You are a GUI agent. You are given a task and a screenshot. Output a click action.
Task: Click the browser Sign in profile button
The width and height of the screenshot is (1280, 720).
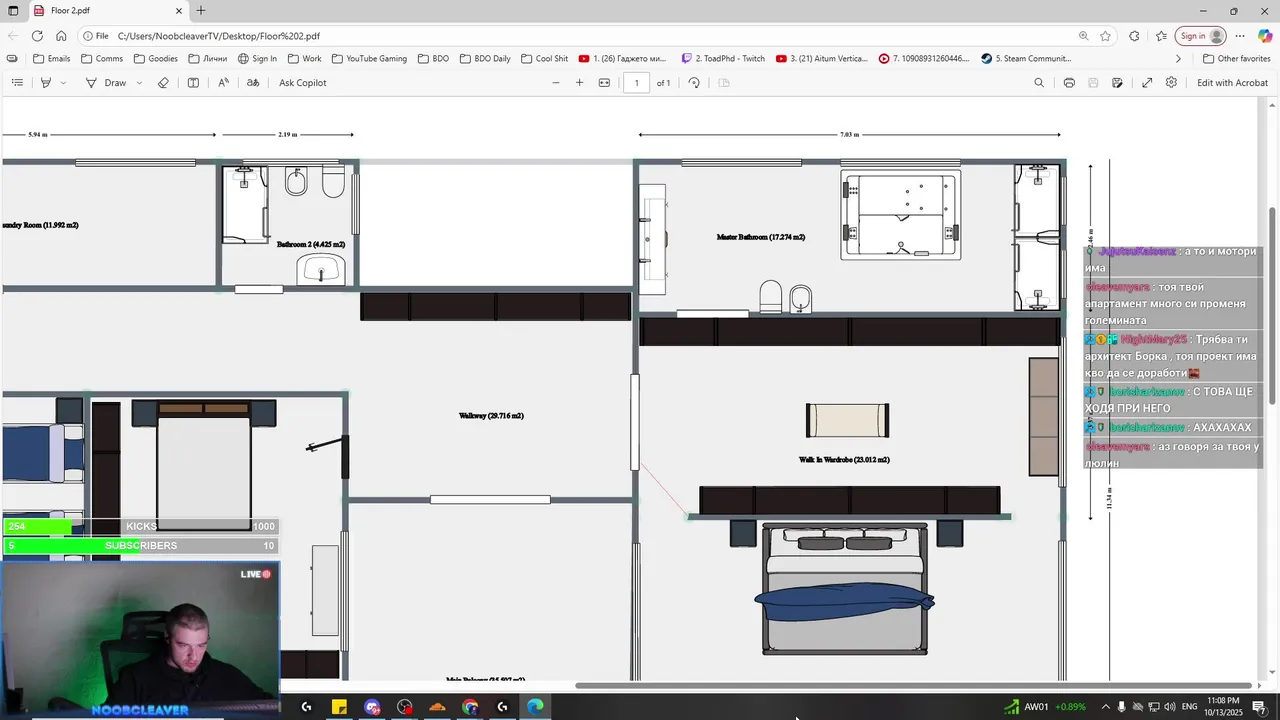(1201, 36)
